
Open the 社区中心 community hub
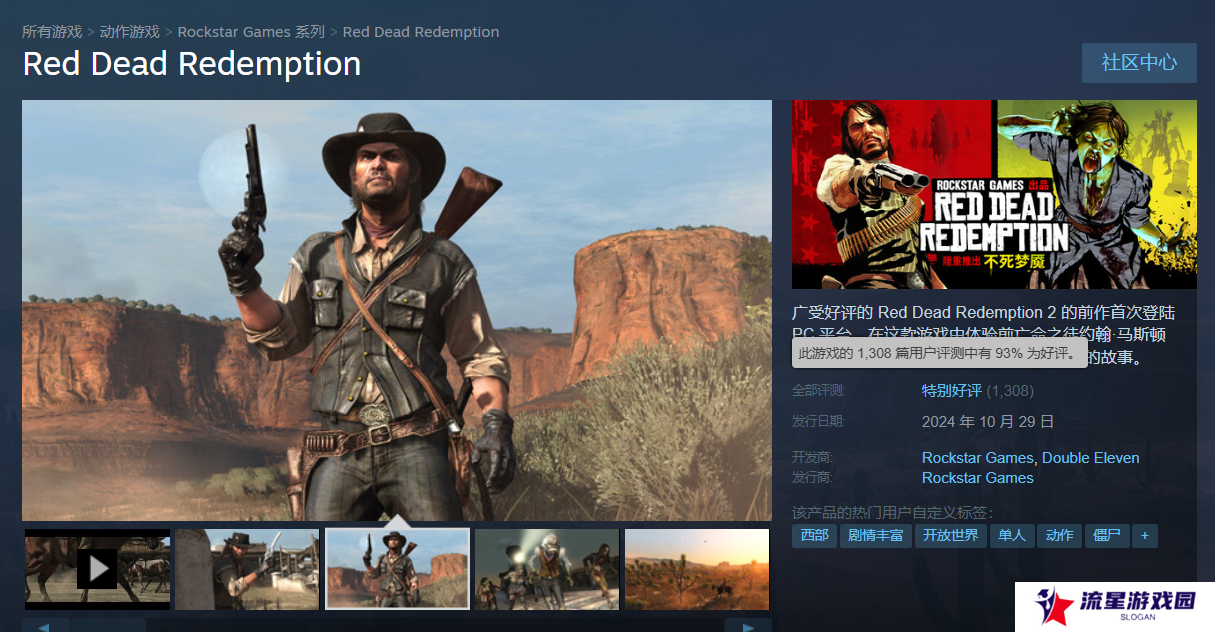[1139, 62]
